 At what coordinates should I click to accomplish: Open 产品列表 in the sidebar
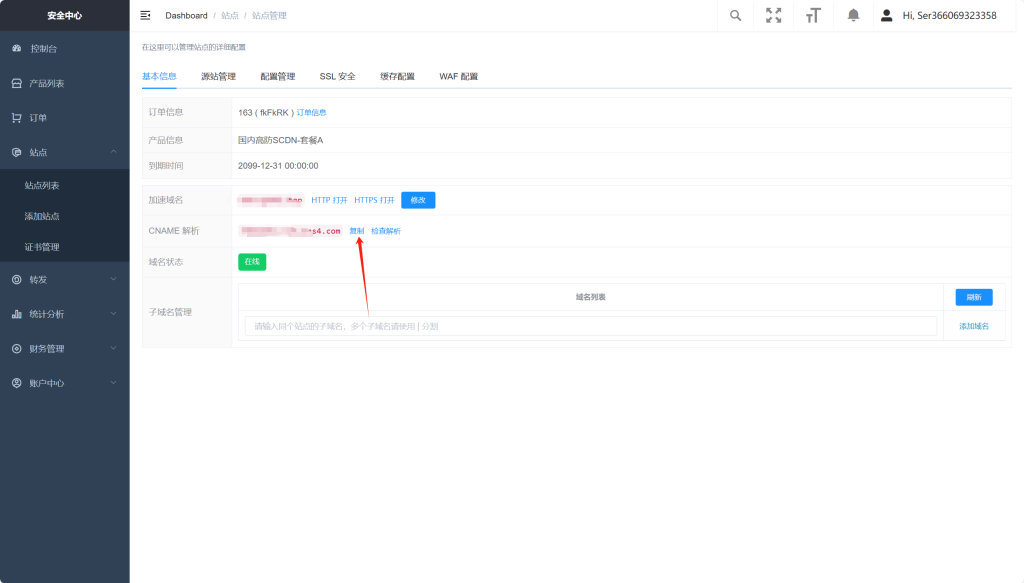point(46,83)
